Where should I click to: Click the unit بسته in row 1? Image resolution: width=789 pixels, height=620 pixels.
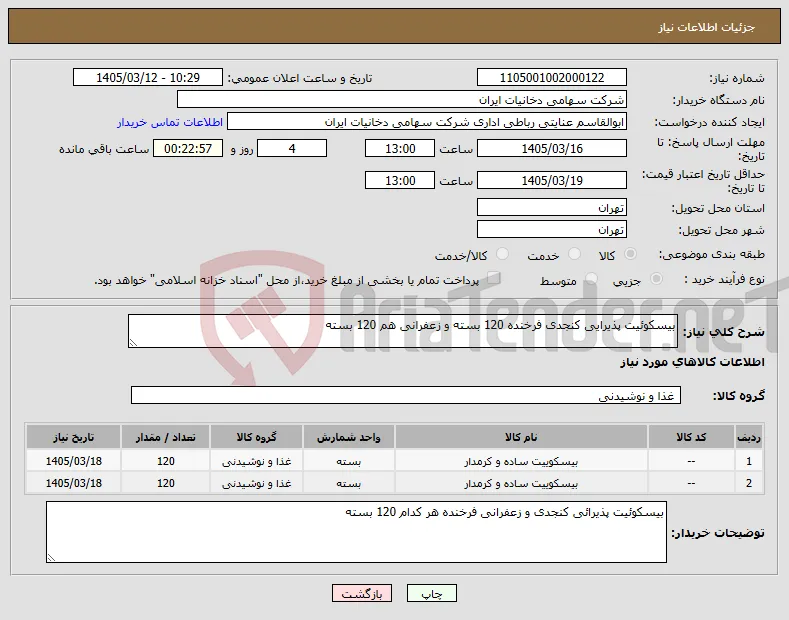pos(348,461)
